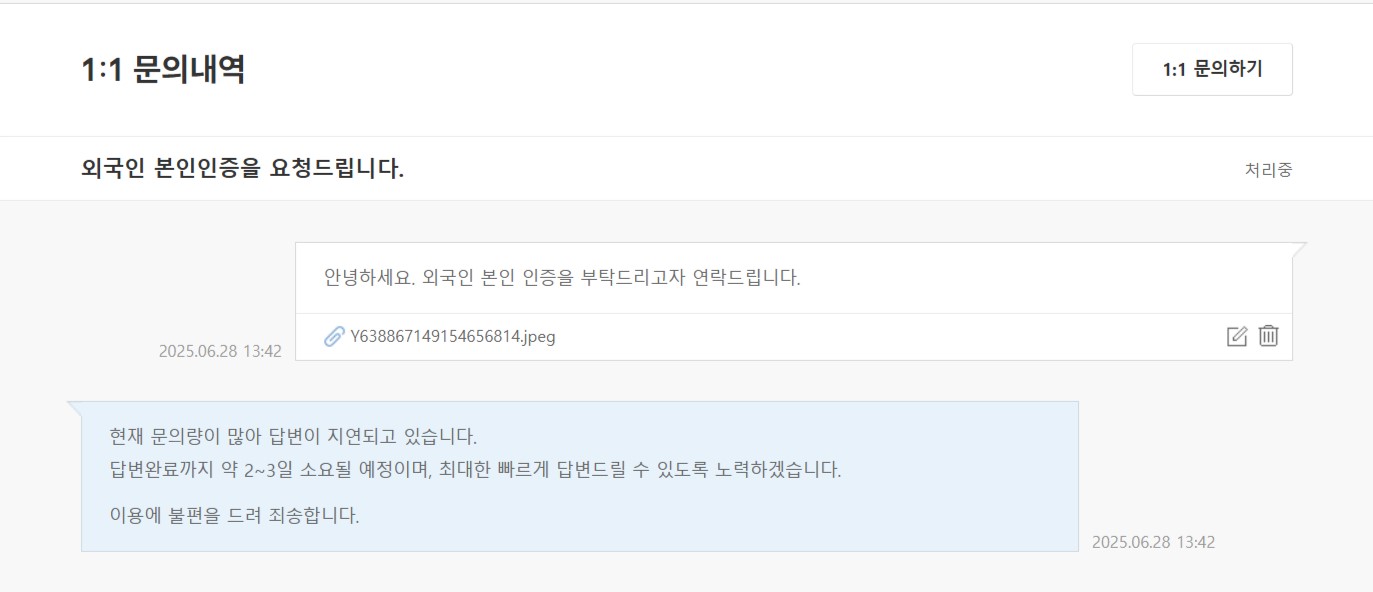The image size is (1373, 592).
Task: Click the 안녕하세요 message text in the white bubble
Action: coord(562,278)
